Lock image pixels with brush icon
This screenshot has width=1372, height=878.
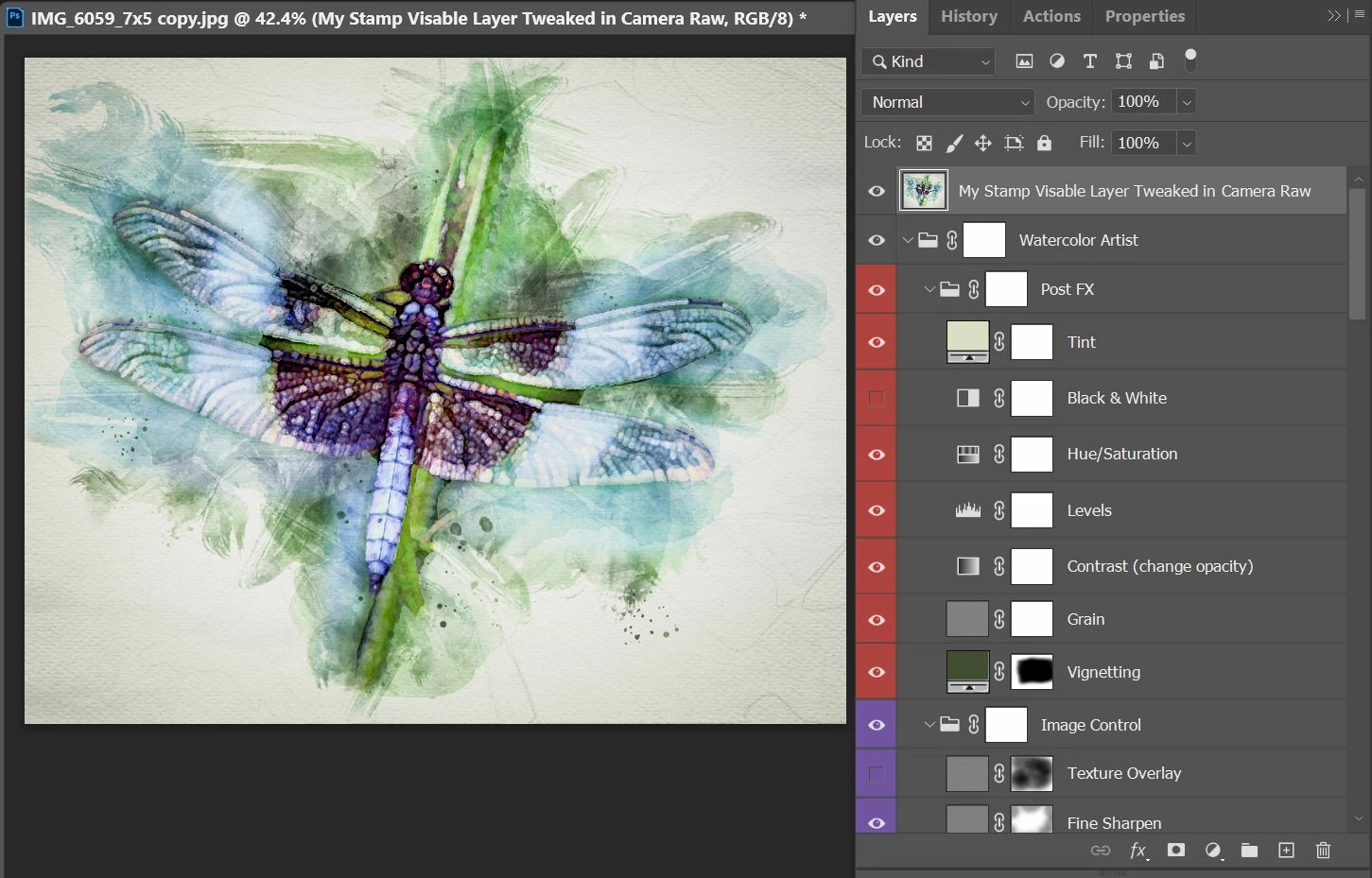tap(954, 143)
